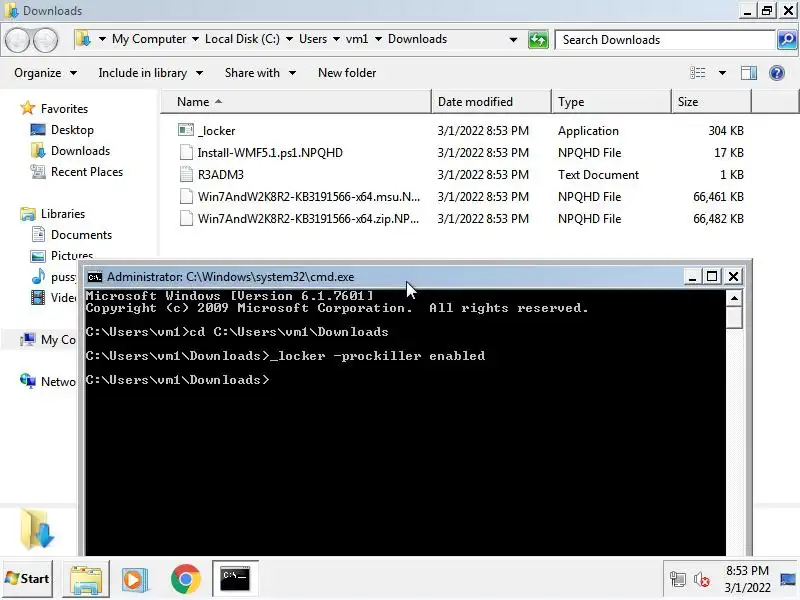Open the Organize dropdown menu
The image size is (800, 600).
point(45,73)
